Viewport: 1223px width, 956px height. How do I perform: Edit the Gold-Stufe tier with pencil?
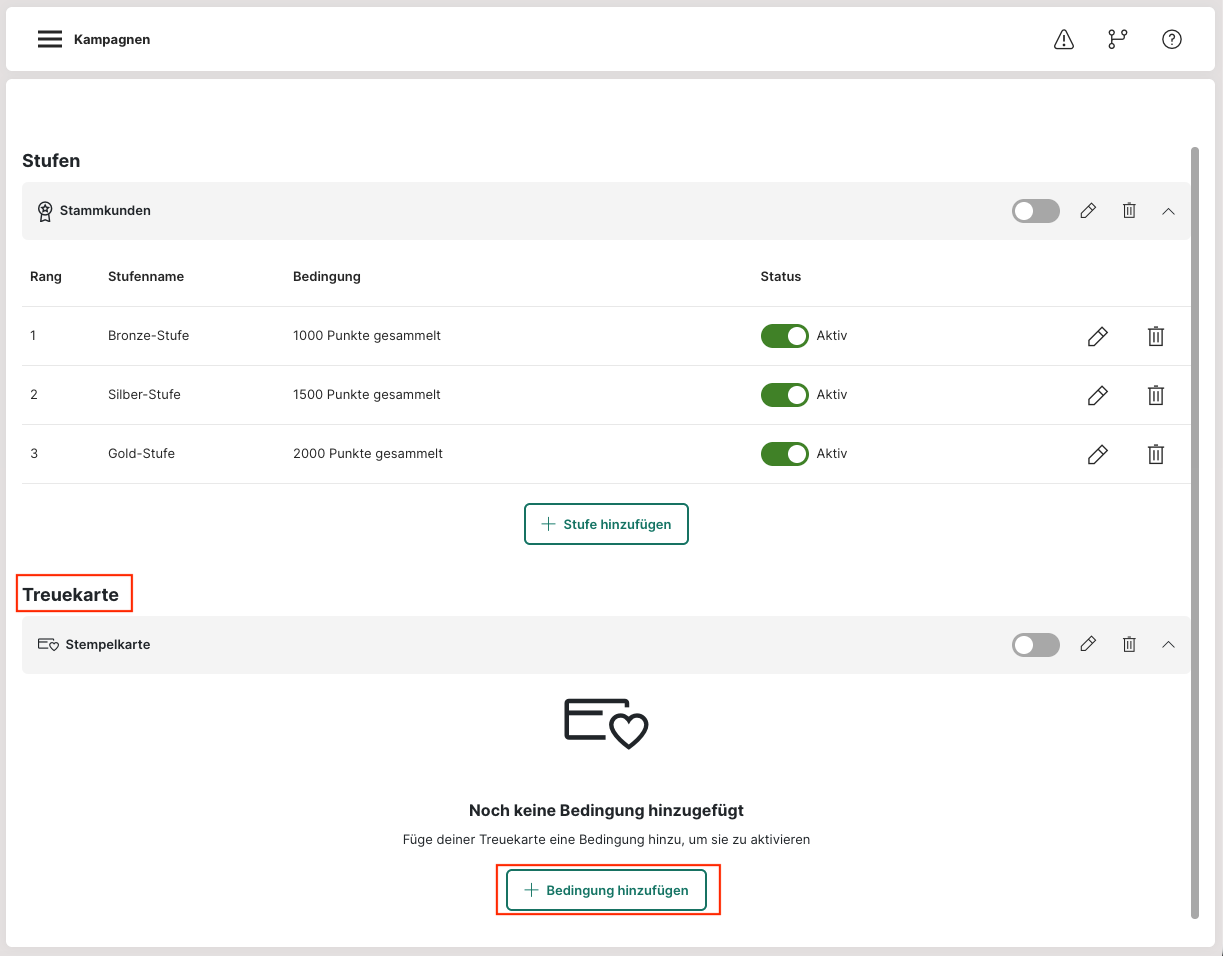1097,455
